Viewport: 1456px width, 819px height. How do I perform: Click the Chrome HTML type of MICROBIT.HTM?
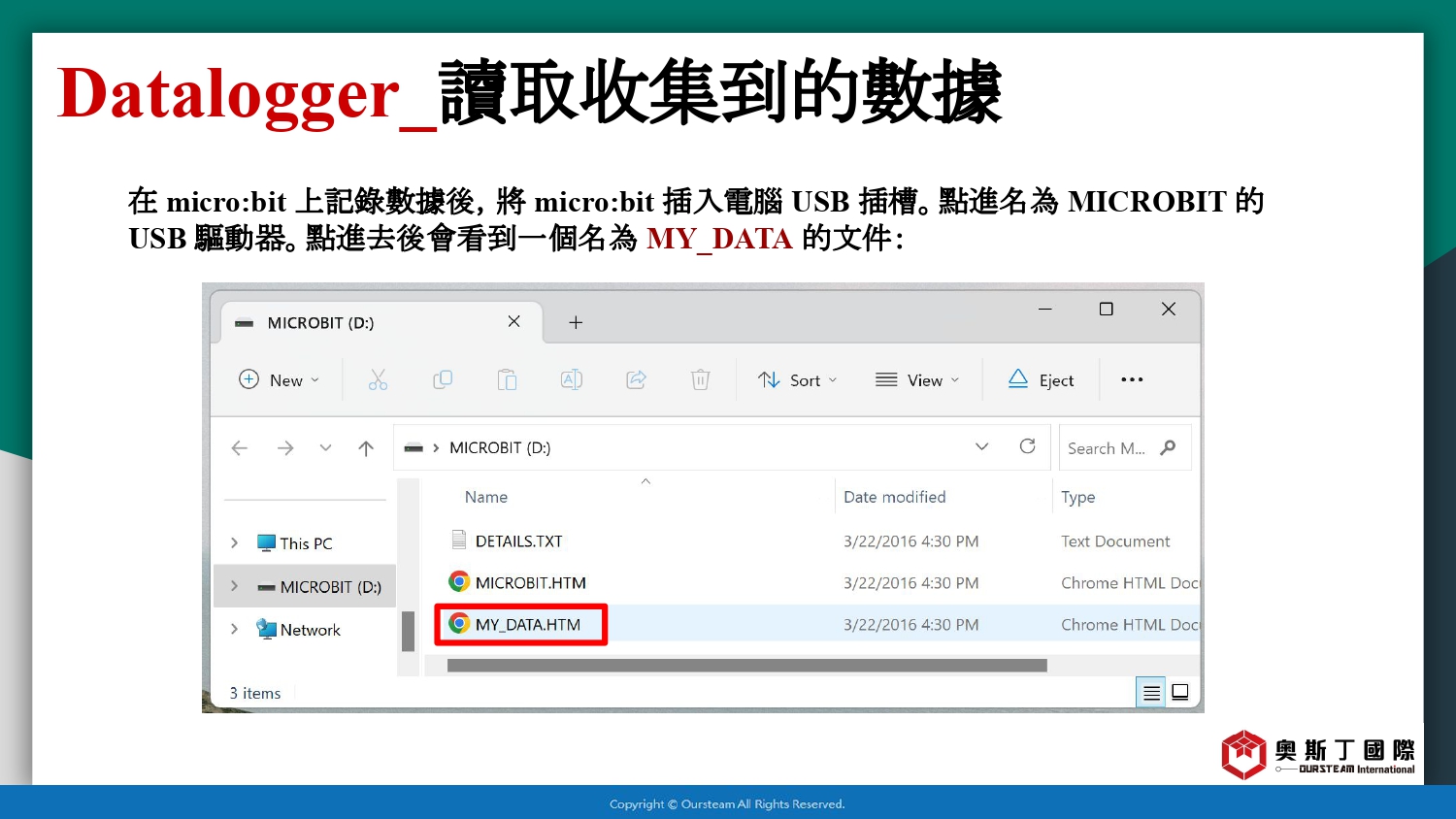coord(1130,583)
